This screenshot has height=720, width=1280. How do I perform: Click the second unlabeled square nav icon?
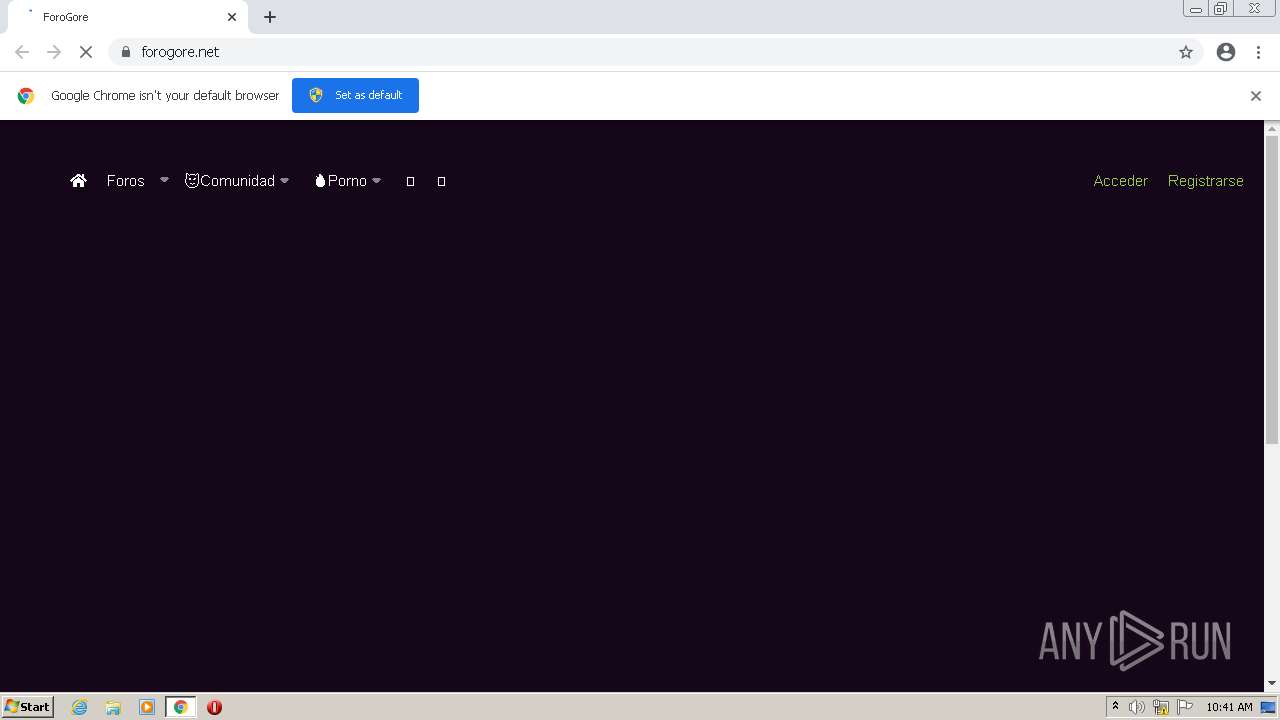[x=441, y=181]
